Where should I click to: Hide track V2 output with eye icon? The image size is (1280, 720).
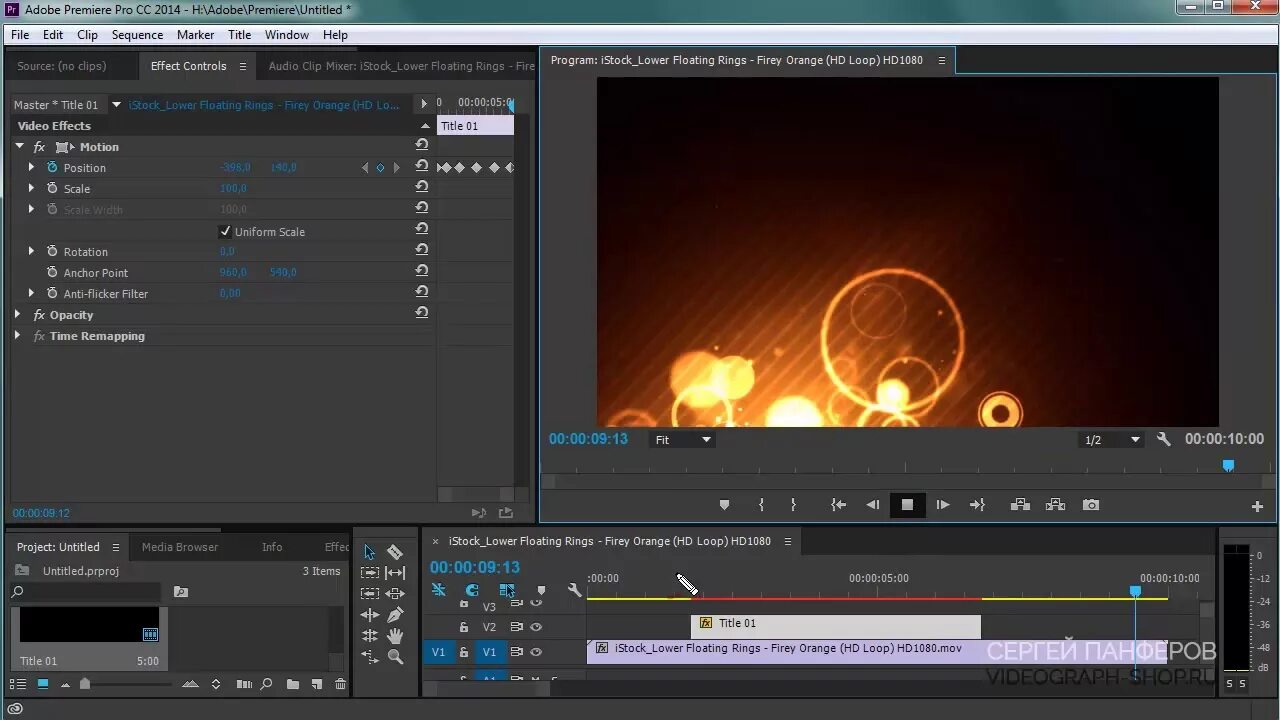[x=536, y=627]
